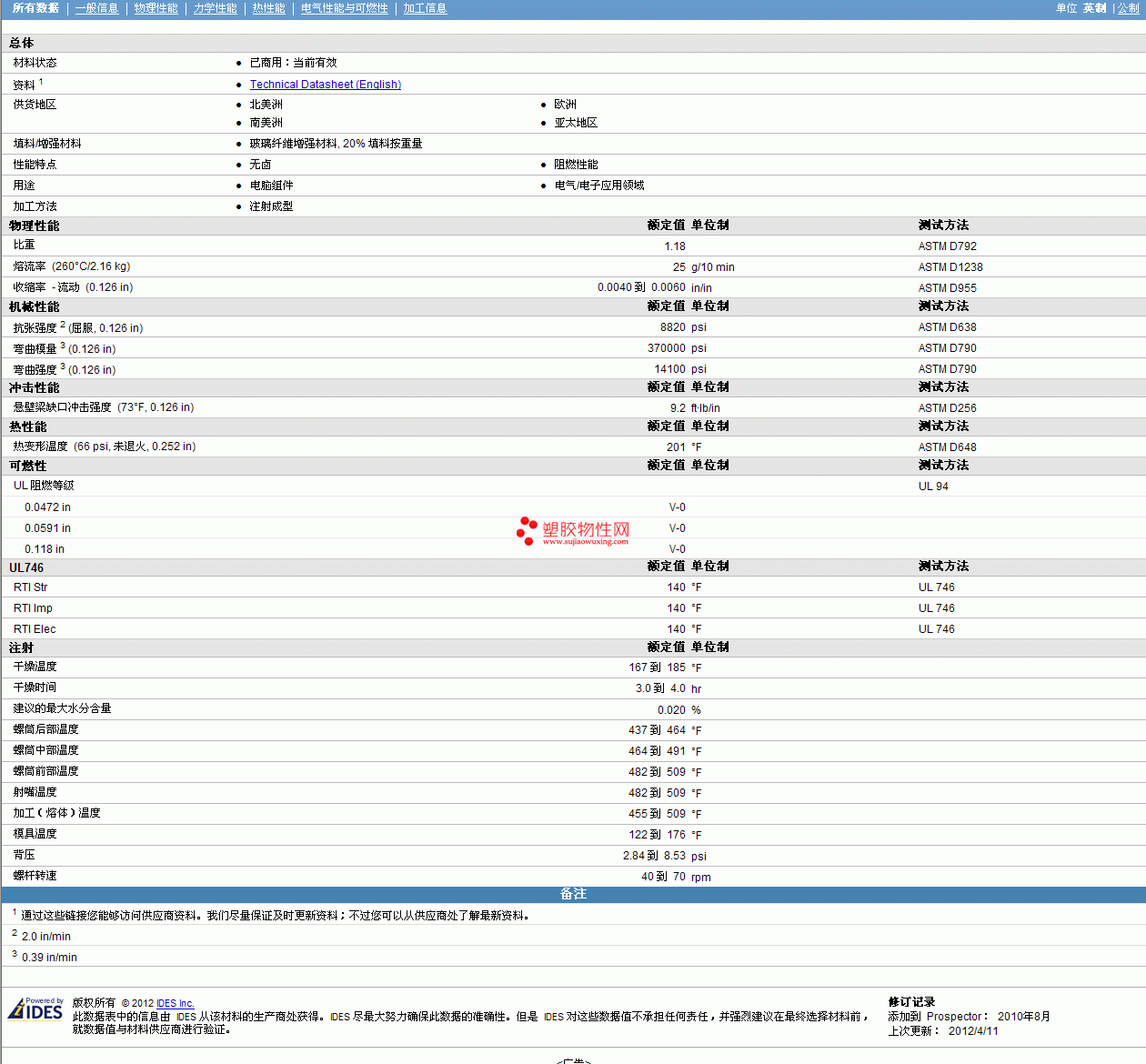
Task: Open Technical Datasheet (English) link
Action: click(x=326, y=85)
